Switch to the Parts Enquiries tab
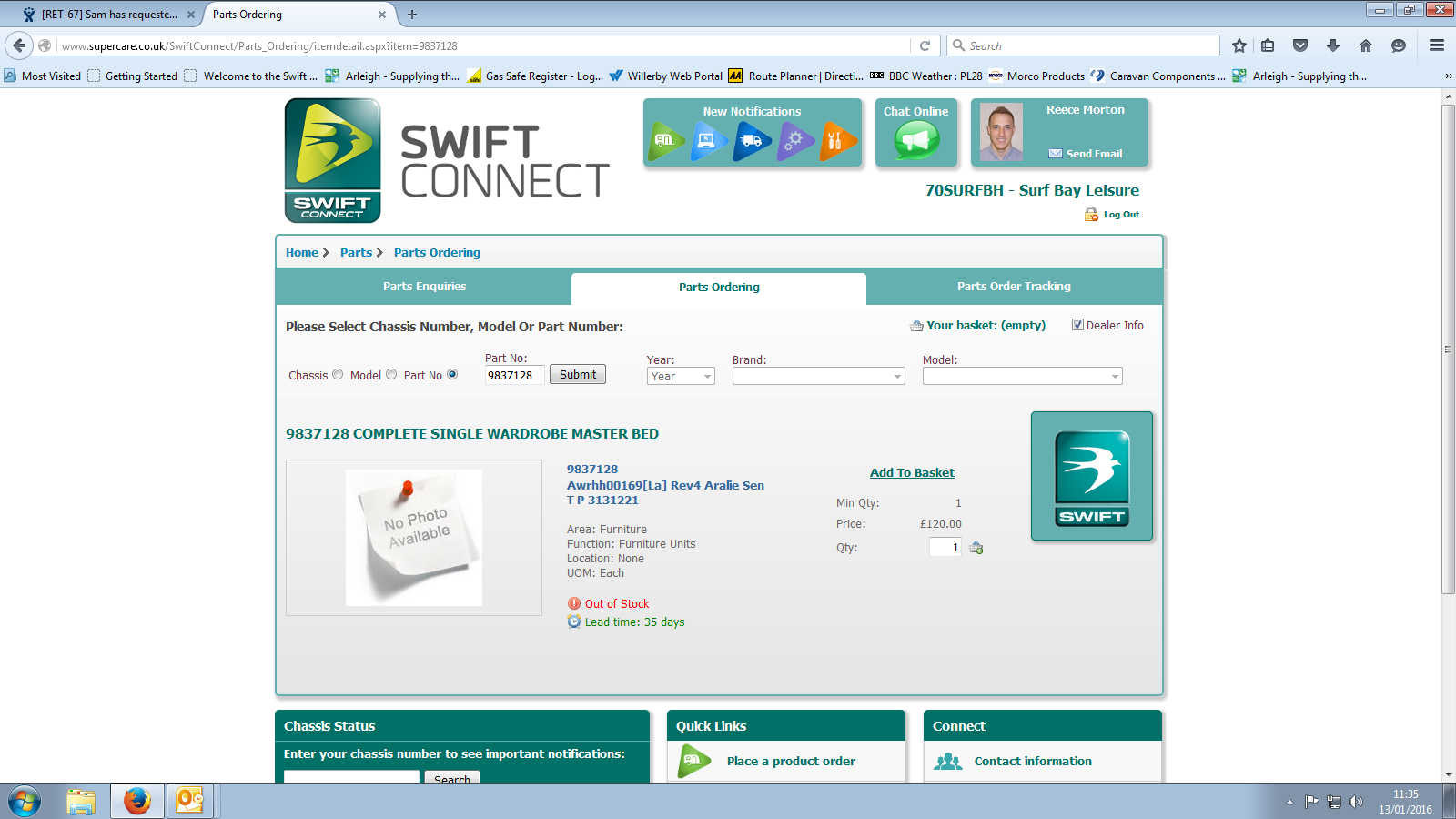The height and width of the screenshot is (819, 1456). click(x=424, y=287)
